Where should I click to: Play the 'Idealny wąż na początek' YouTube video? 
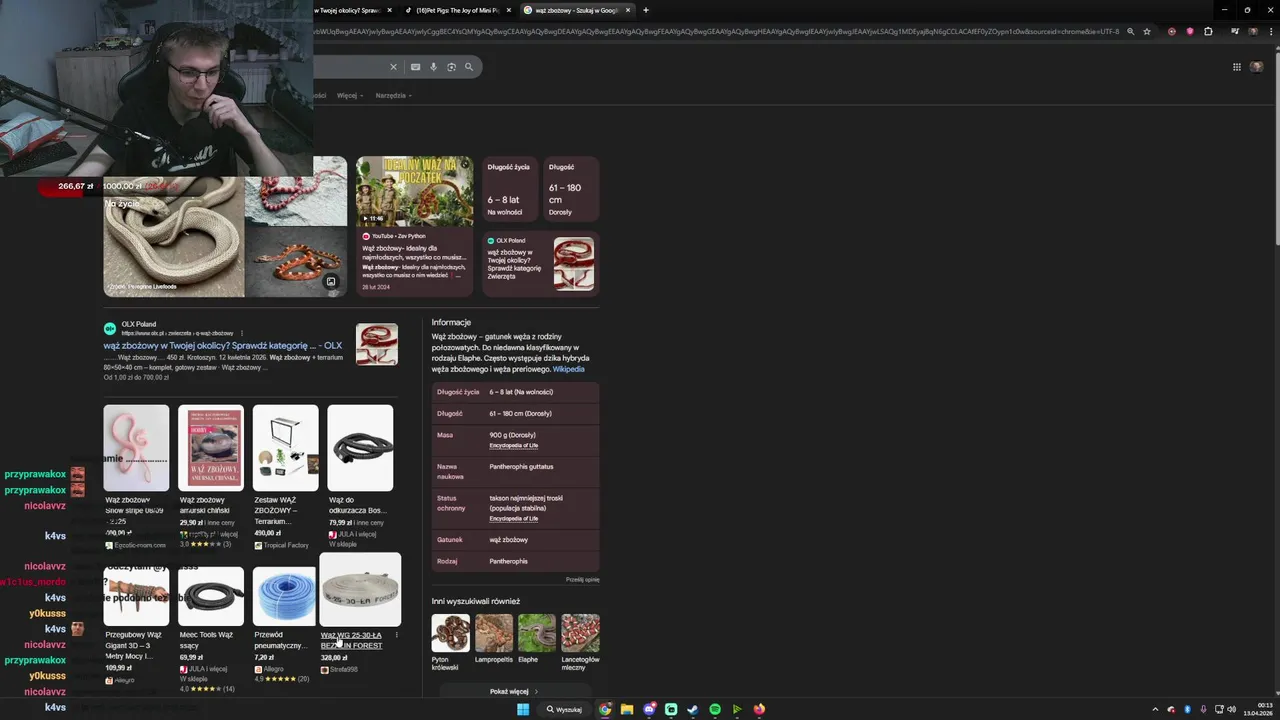pyautogui.click(x=414, y=191)
